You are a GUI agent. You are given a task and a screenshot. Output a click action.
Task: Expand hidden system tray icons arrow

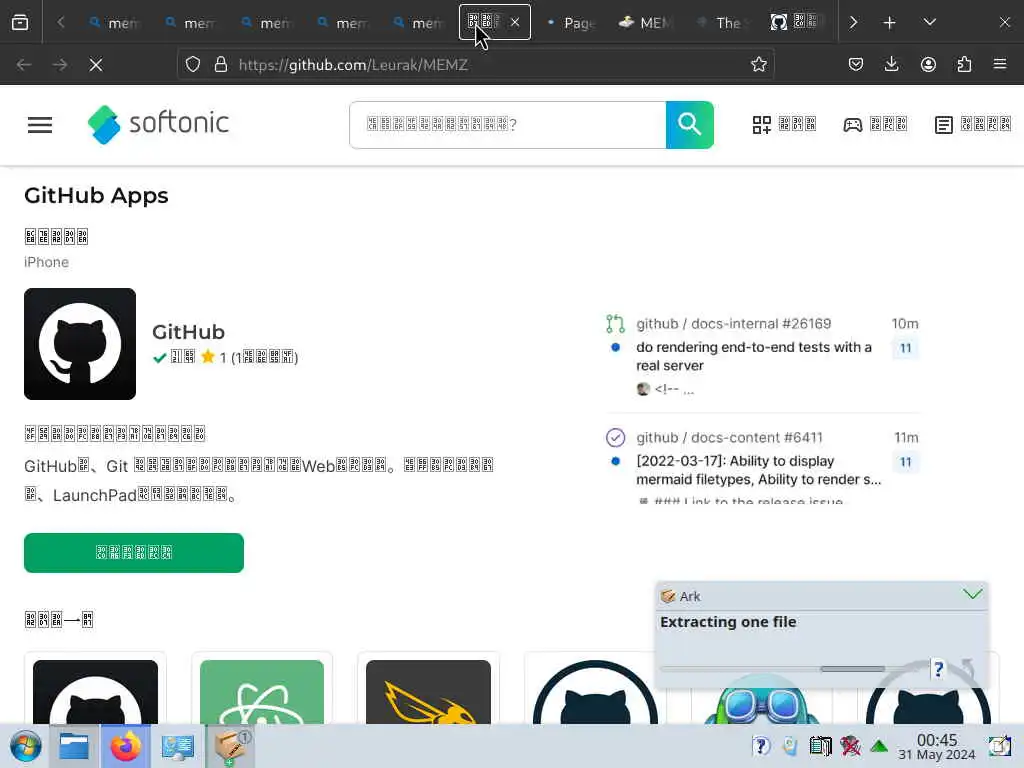pos(879,746)
